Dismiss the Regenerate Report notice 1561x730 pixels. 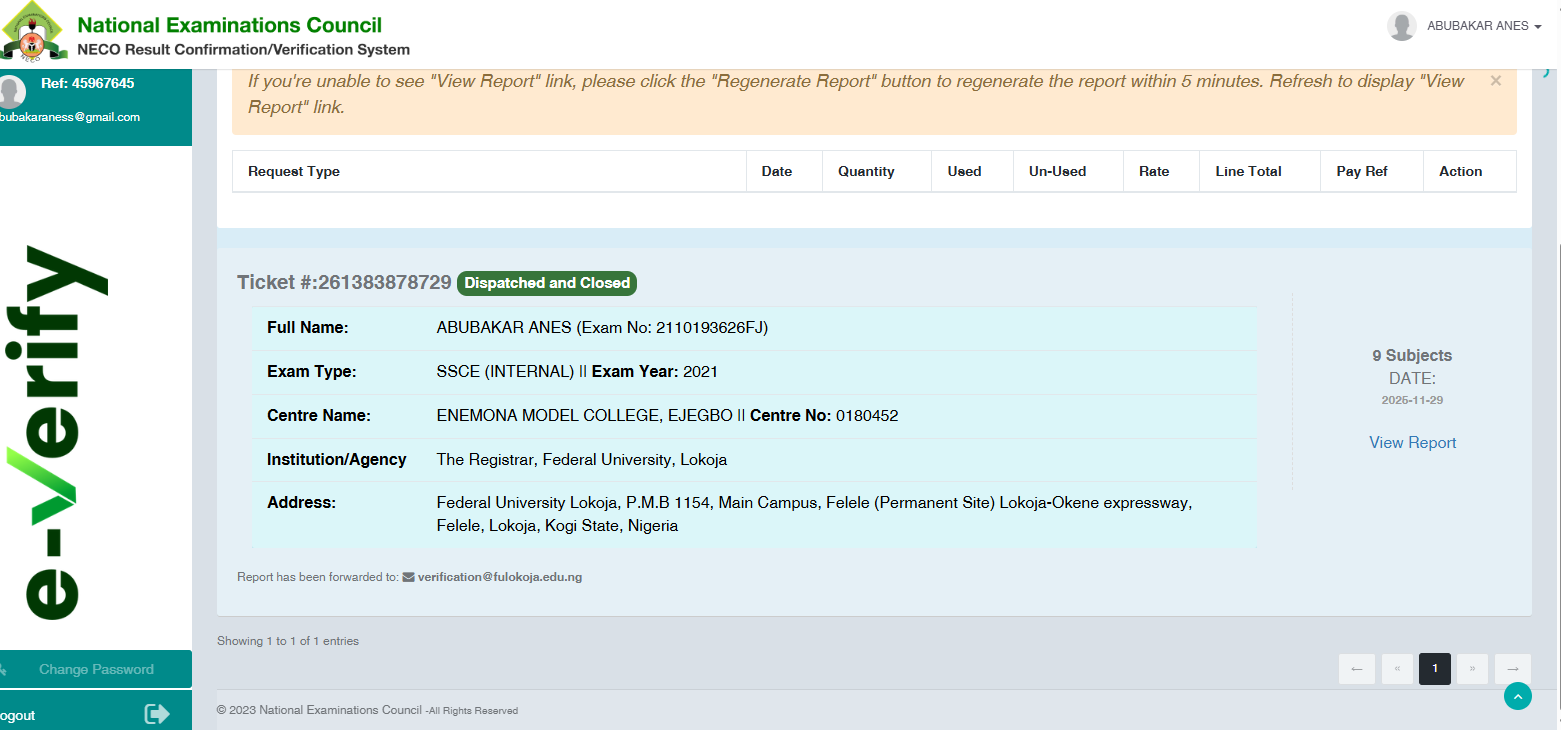(1495, 81)
